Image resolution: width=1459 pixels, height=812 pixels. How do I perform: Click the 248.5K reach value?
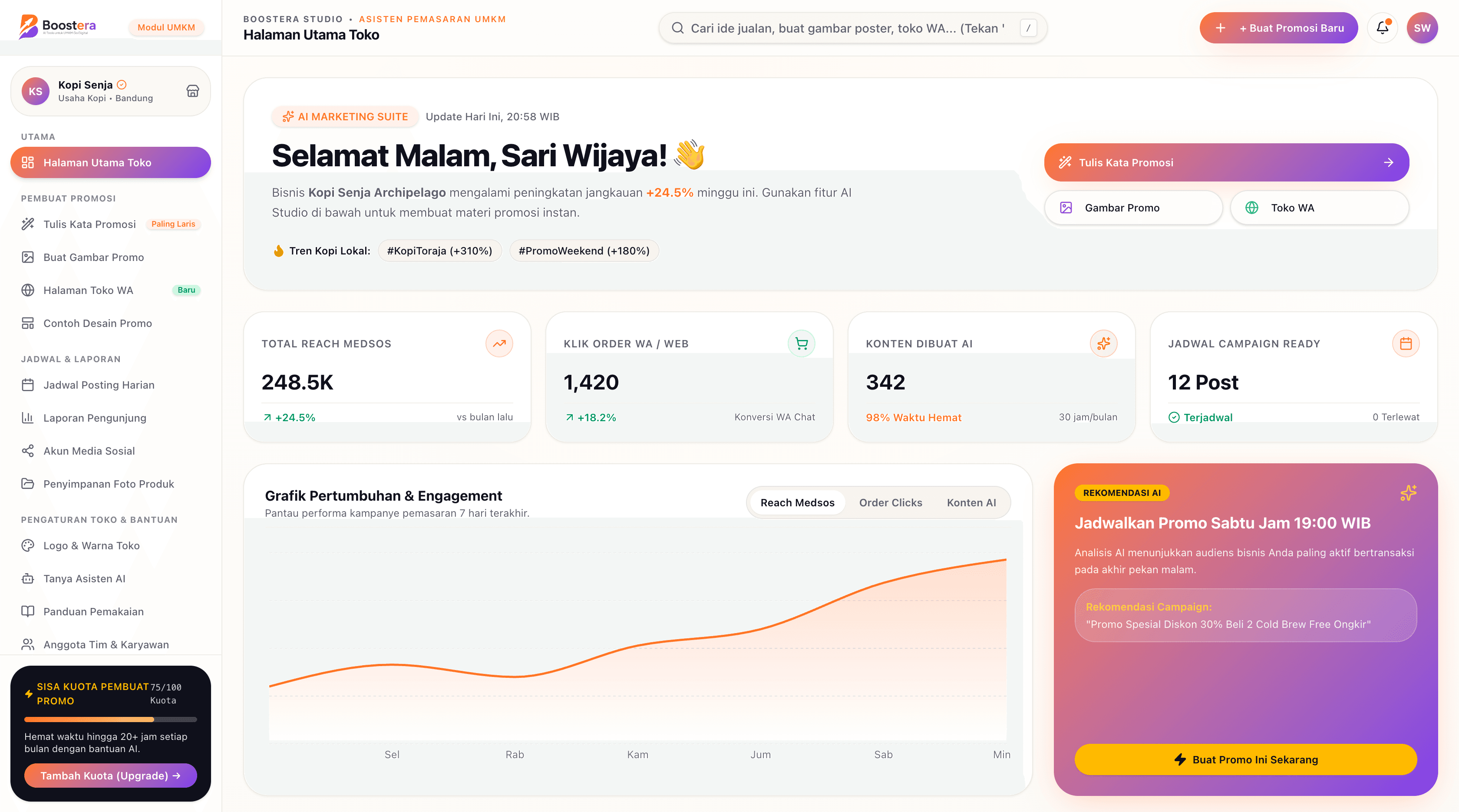tap(297, 382)
